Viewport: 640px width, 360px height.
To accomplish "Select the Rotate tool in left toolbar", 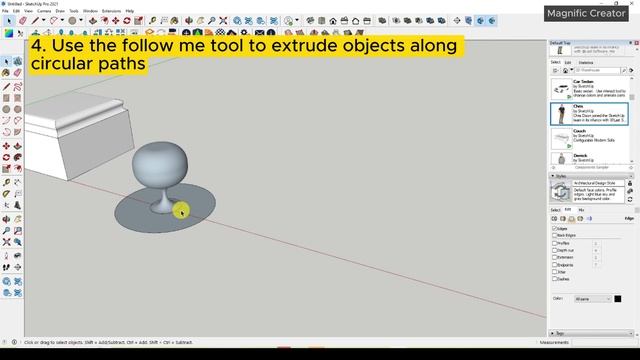I will pos(6,157).
